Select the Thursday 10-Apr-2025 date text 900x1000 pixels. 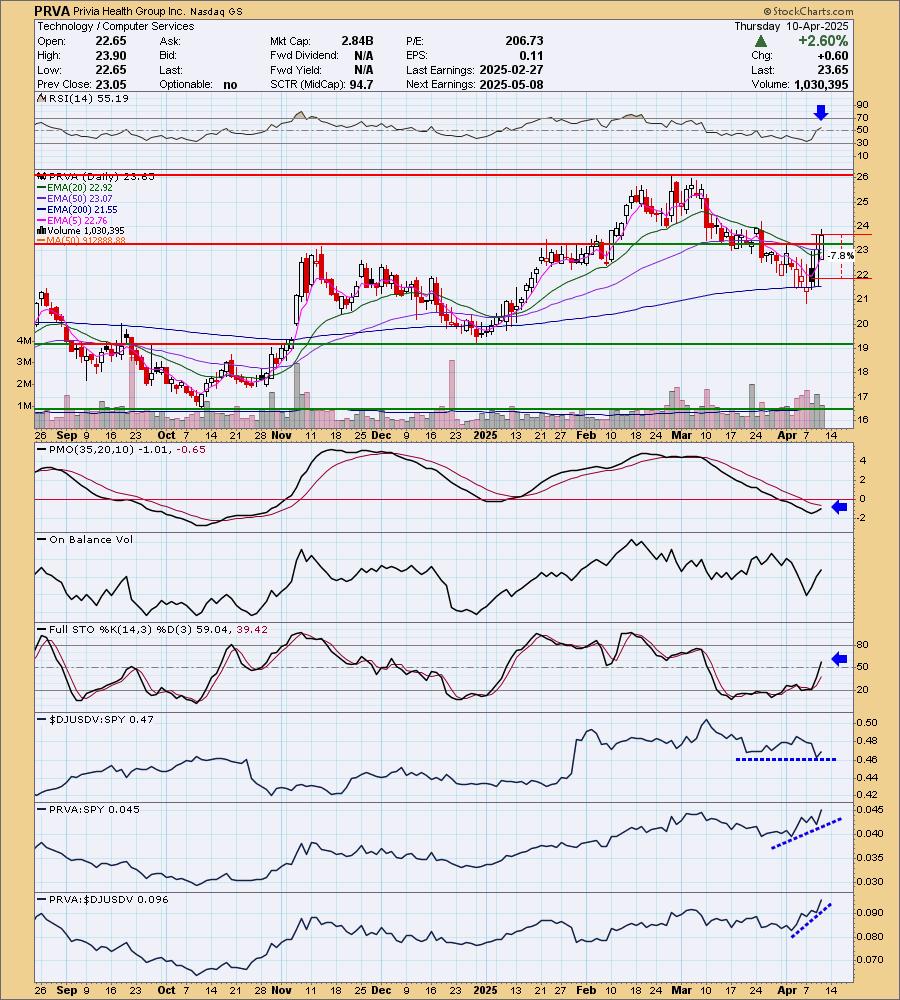[791, 26]
